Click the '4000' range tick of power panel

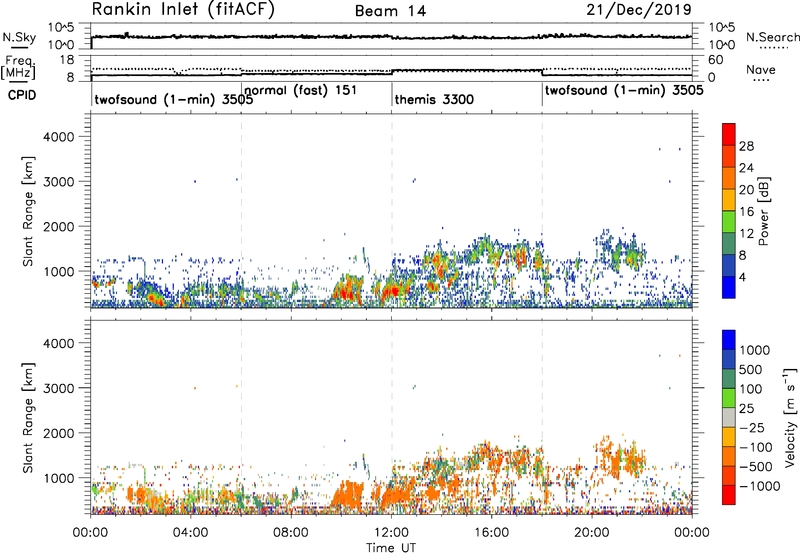pos(58,137)
